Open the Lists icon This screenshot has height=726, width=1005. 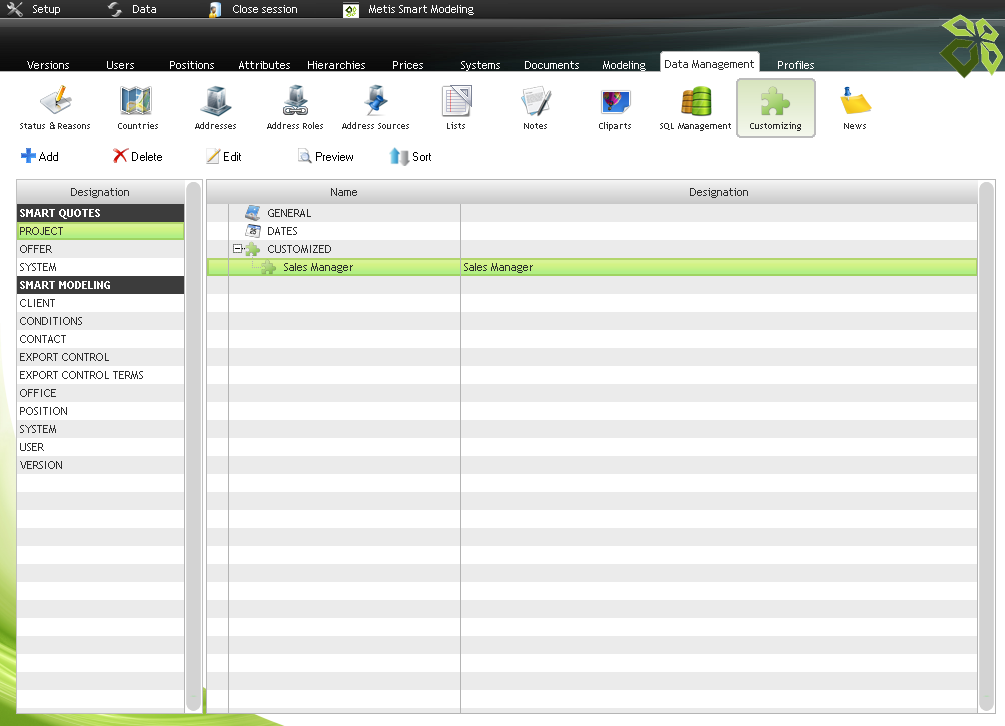(456, 103)
